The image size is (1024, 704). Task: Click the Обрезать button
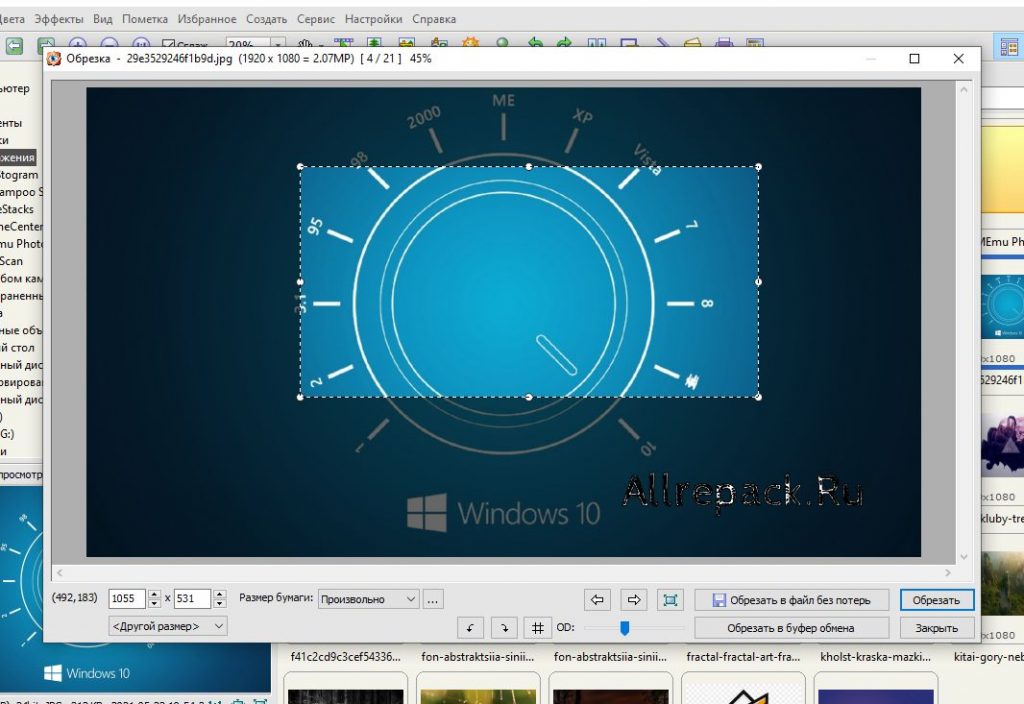click(x=936, y=600)
